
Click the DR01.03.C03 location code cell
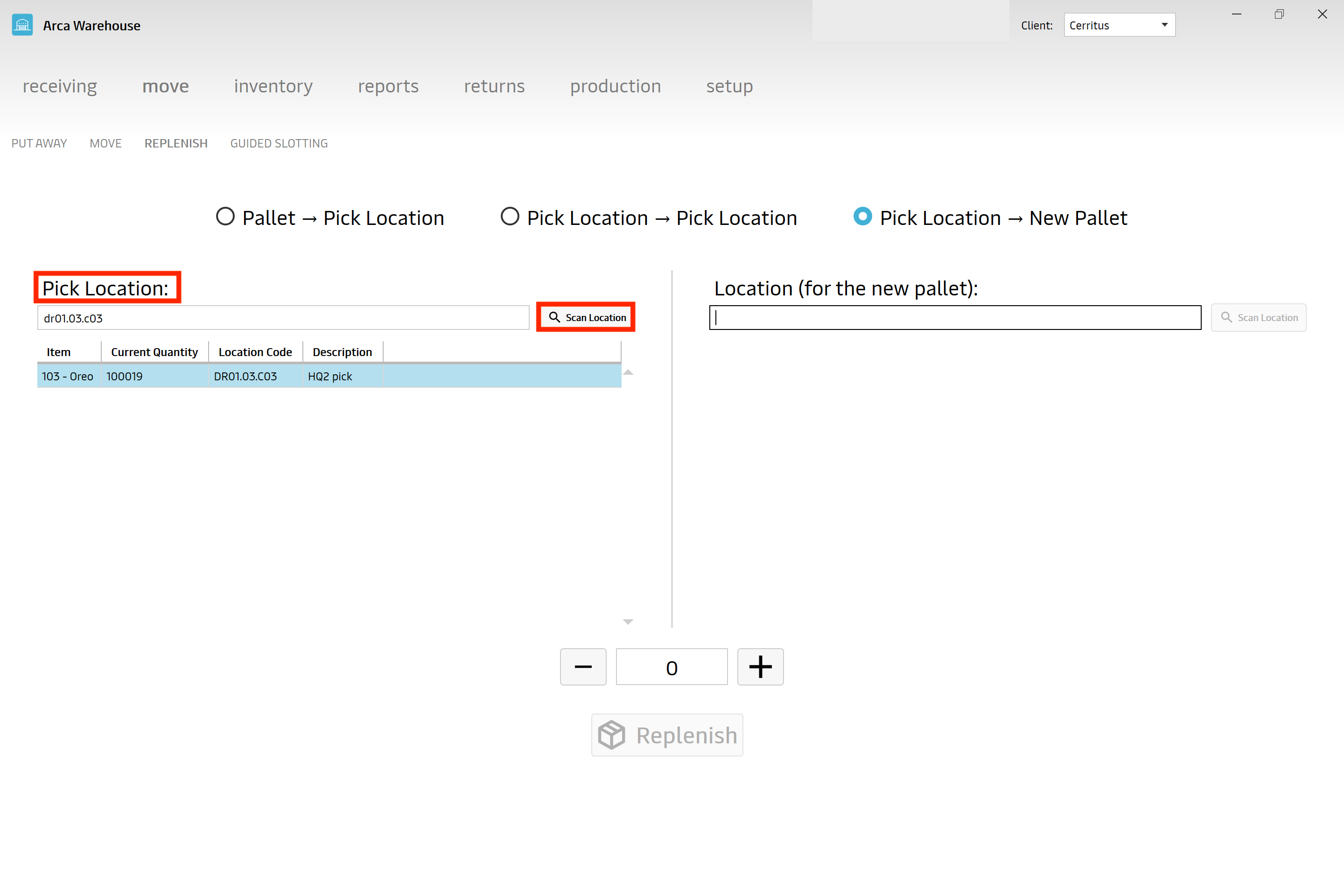tap(255, 376)
